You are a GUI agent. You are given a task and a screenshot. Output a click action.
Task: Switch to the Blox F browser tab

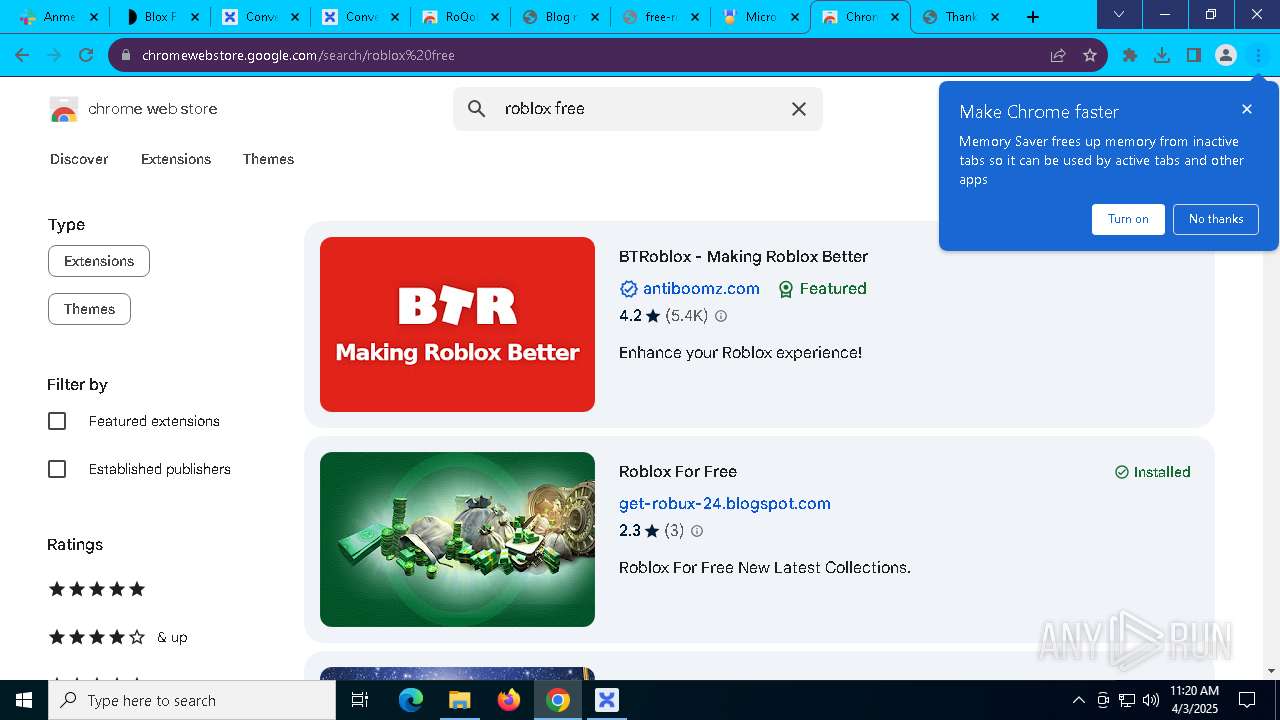(x=159, y=17)
